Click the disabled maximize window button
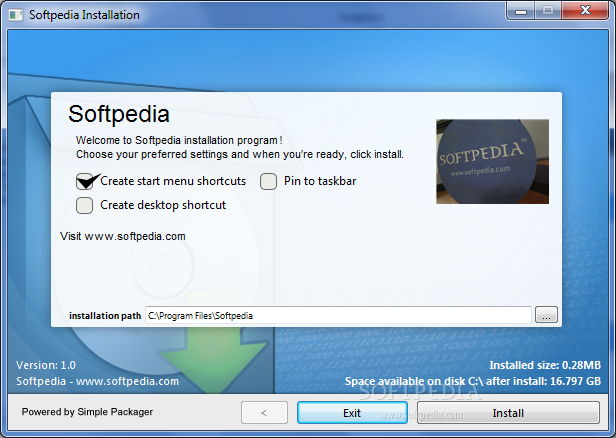 tap(548, 11)
